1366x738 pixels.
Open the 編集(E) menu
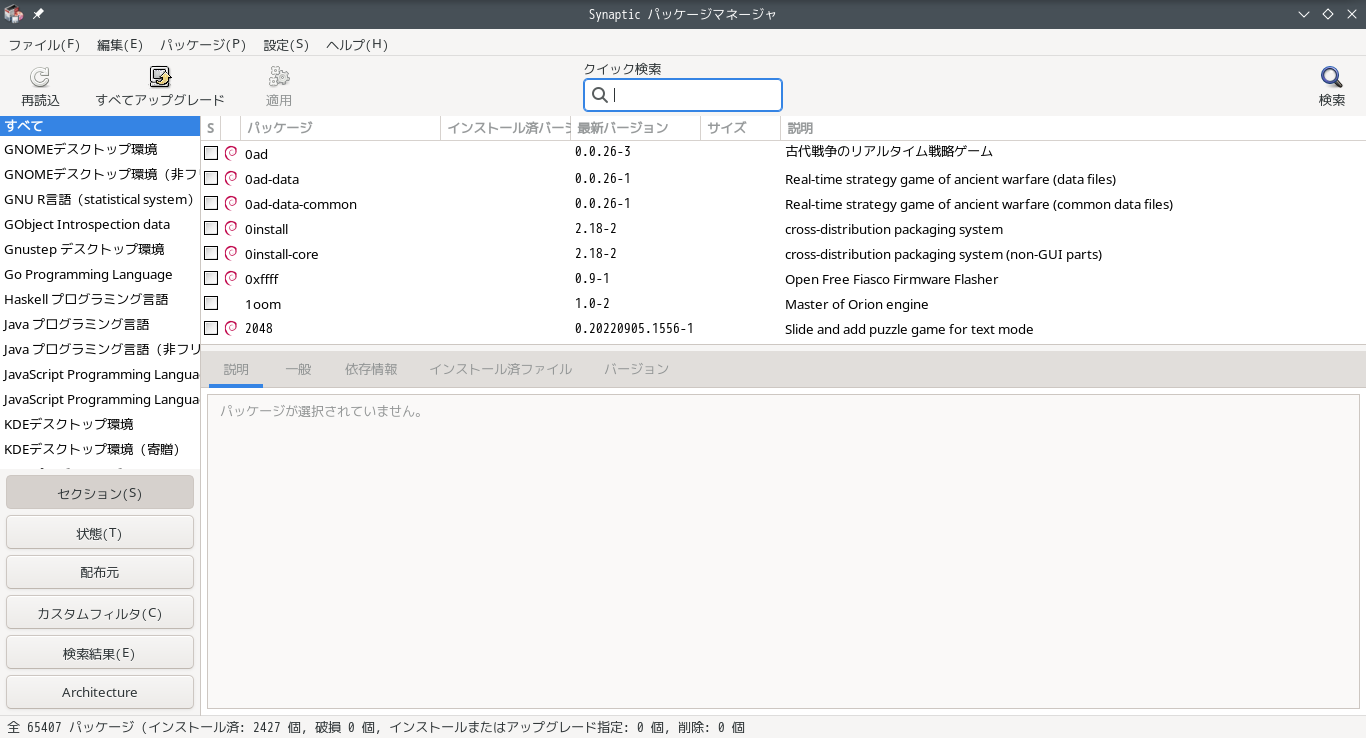pyautogui.click(x=120, y=45)
